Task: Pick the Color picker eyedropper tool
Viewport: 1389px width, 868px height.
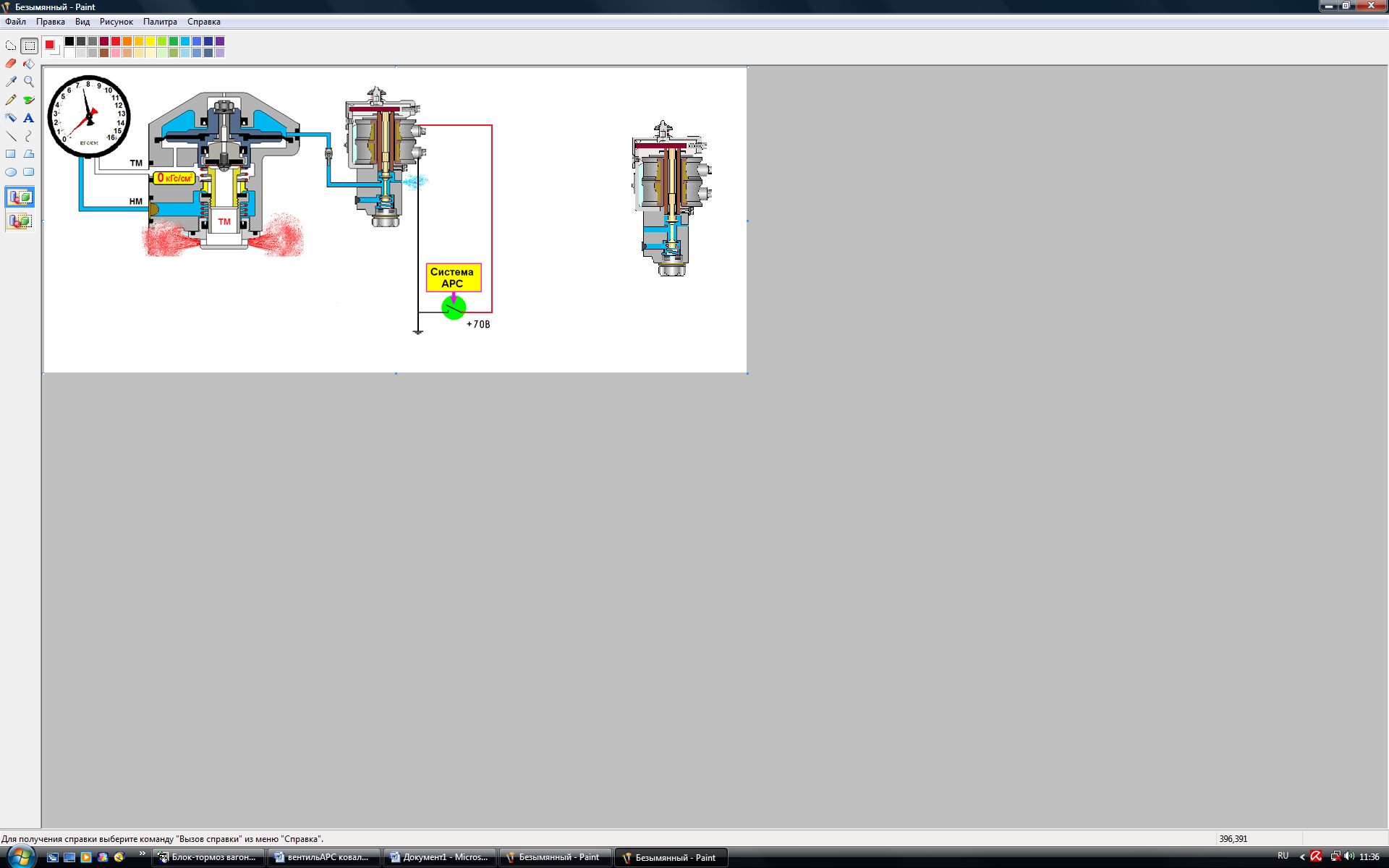Action: pyautogui.click(x=11, y=82)
